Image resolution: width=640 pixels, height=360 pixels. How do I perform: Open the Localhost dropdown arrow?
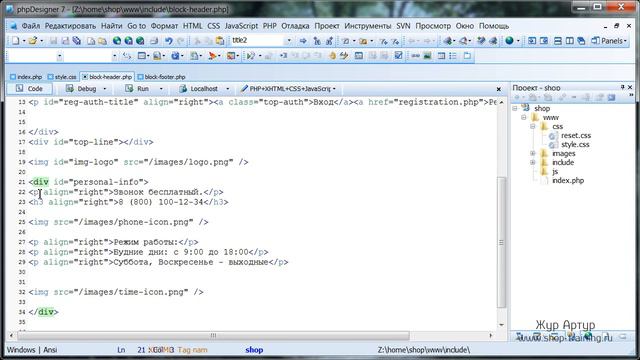click(227, 89)
